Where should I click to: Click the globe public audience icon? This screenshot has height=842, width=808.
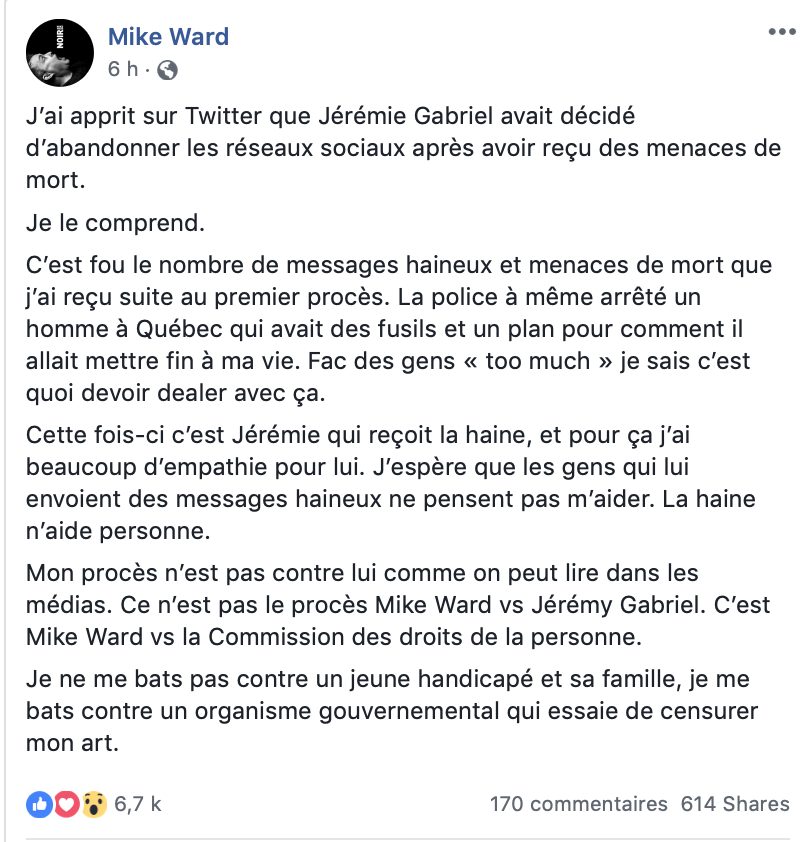coord(167,70)
